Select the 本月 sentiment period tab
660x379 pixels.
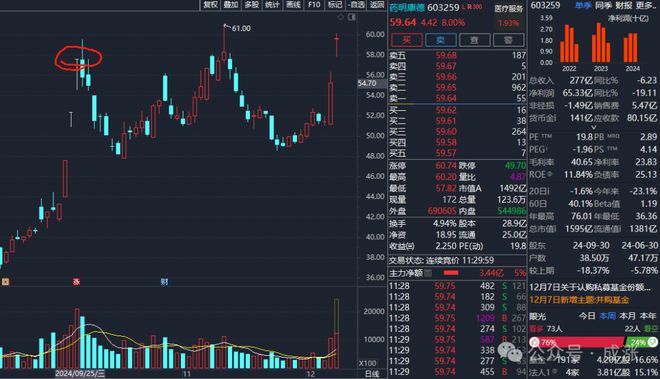pos(628,316)
